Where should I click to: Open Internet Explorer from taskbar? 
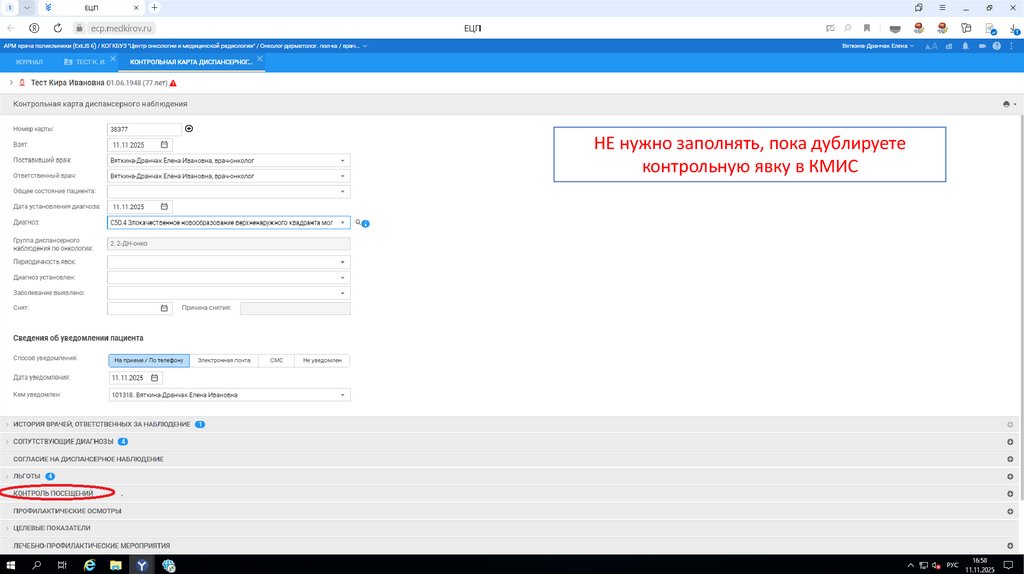(x=89, y=566)
